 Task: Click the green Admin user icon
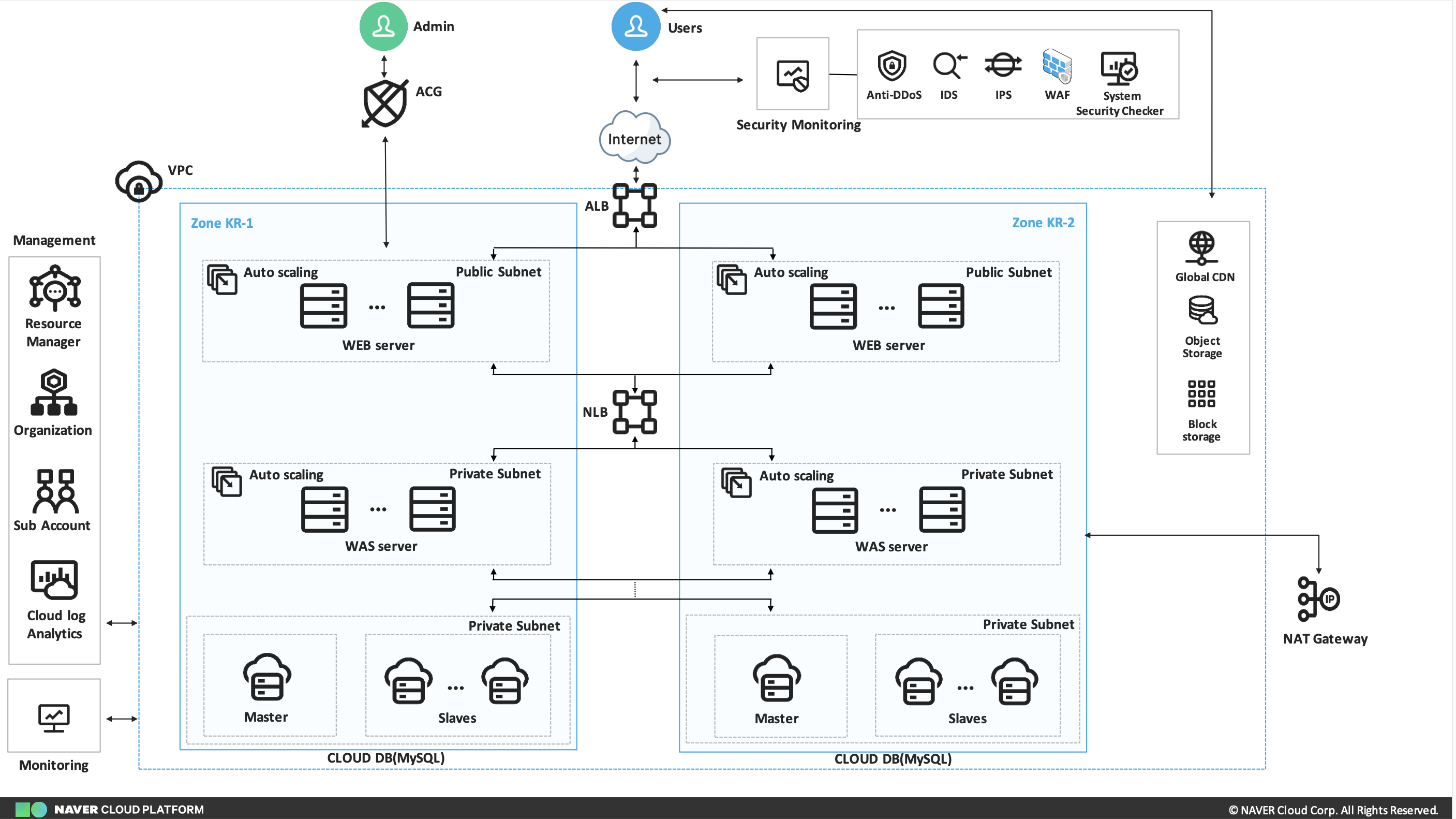pyautogui.click(x=383, y=26)
